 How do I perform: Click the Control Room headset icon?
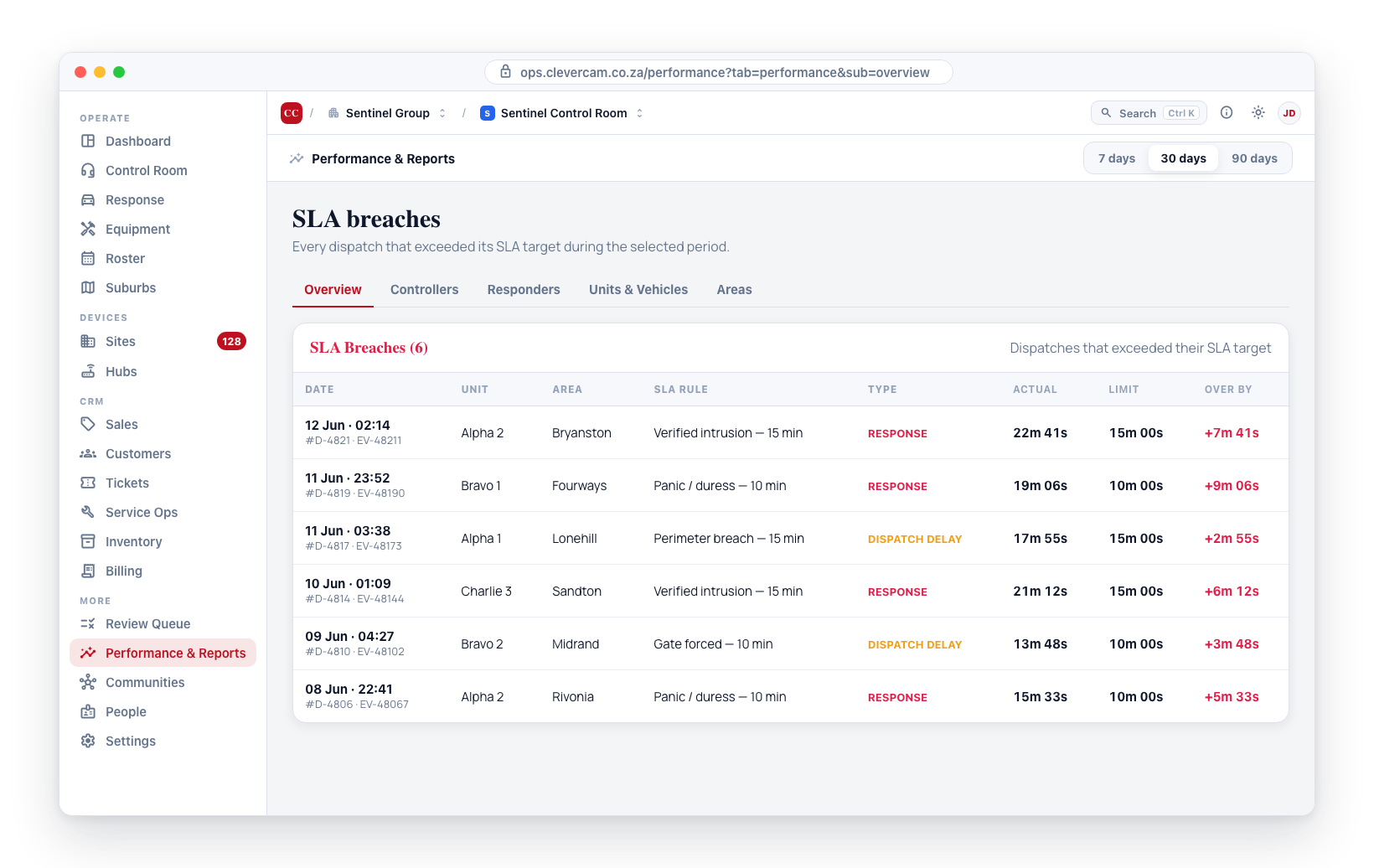[88, 170]
